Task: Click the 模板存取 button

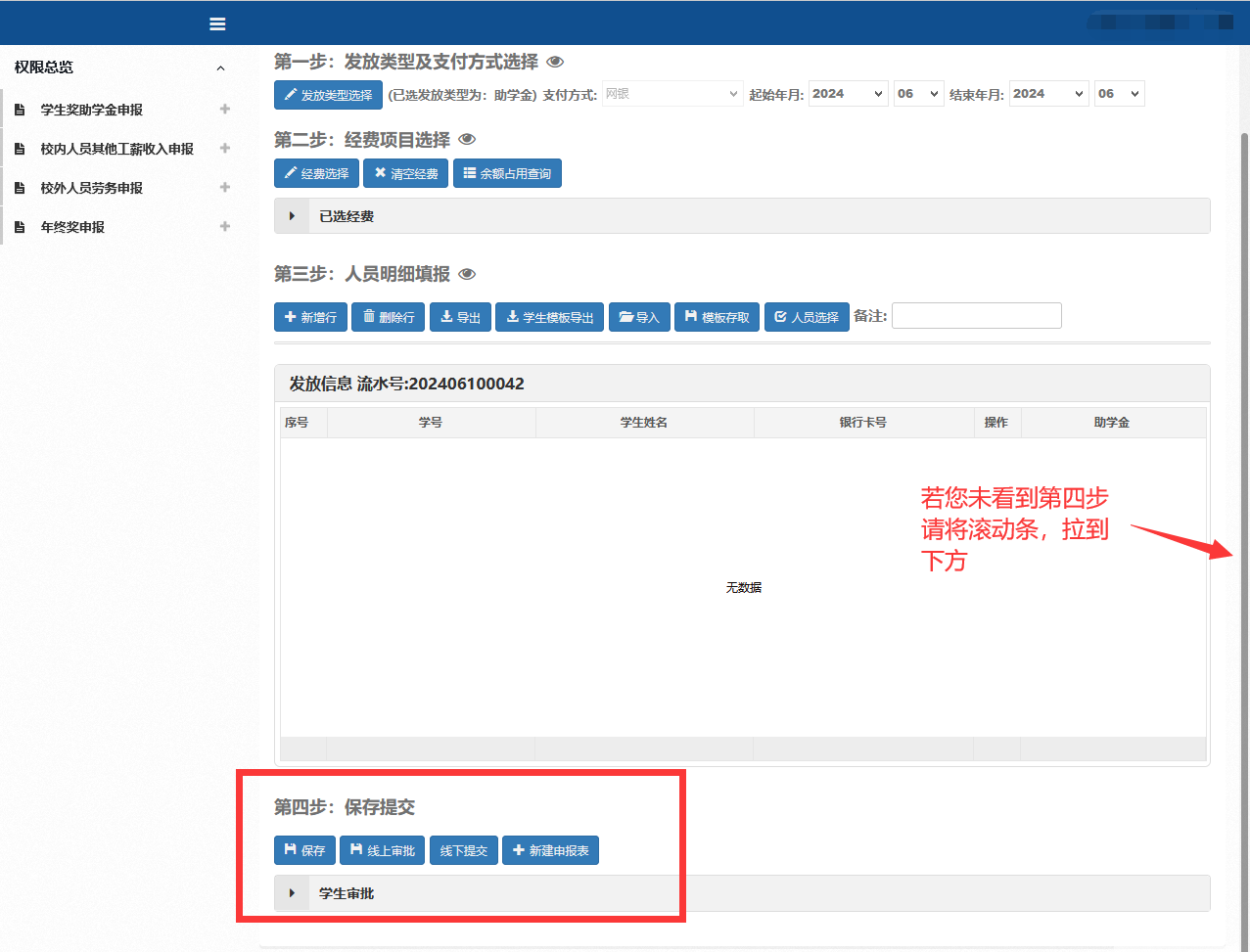Action: coord(717,317)
